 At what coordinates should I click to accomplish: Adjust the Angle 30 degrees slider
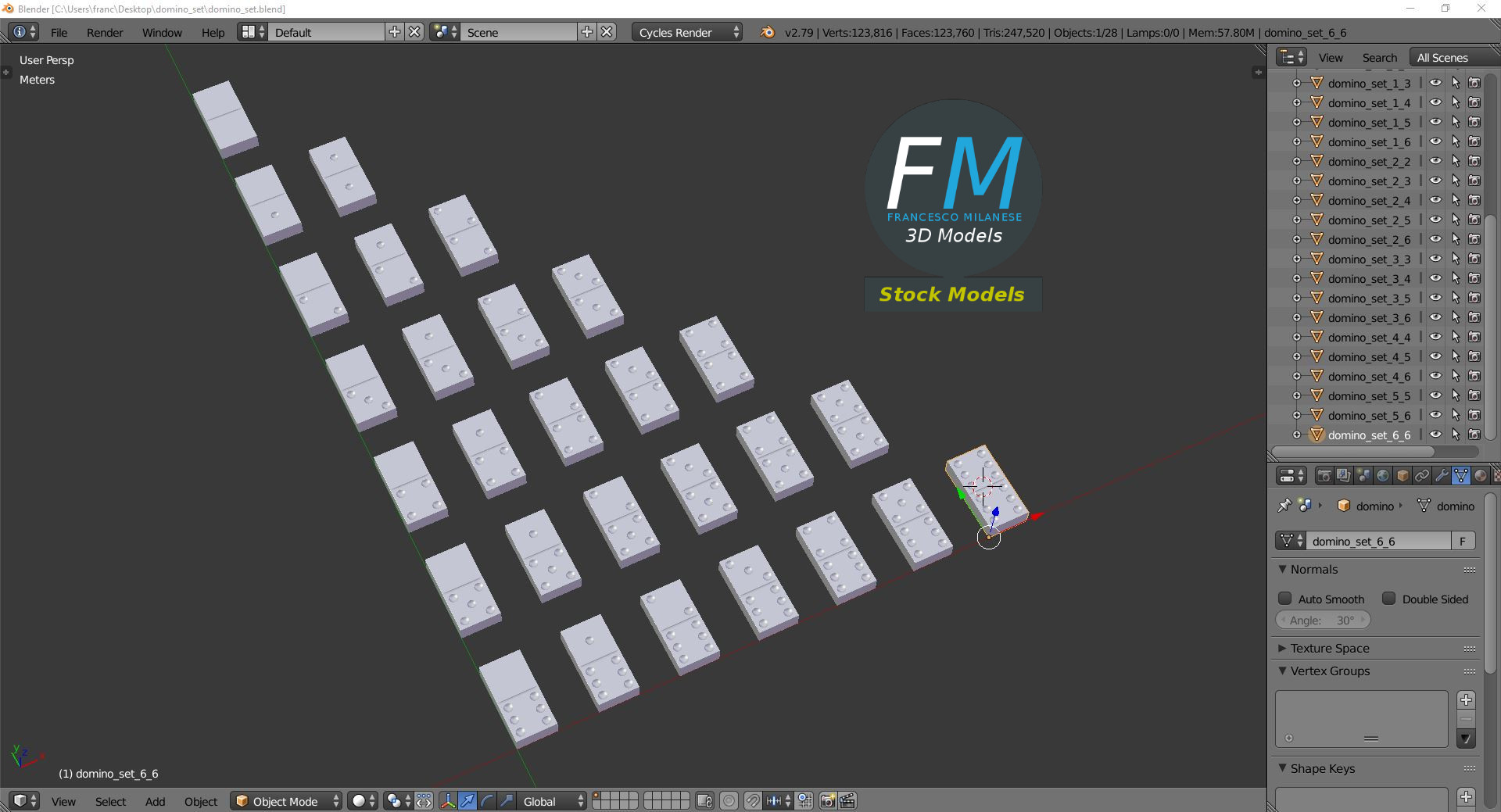pos(1323,620)
